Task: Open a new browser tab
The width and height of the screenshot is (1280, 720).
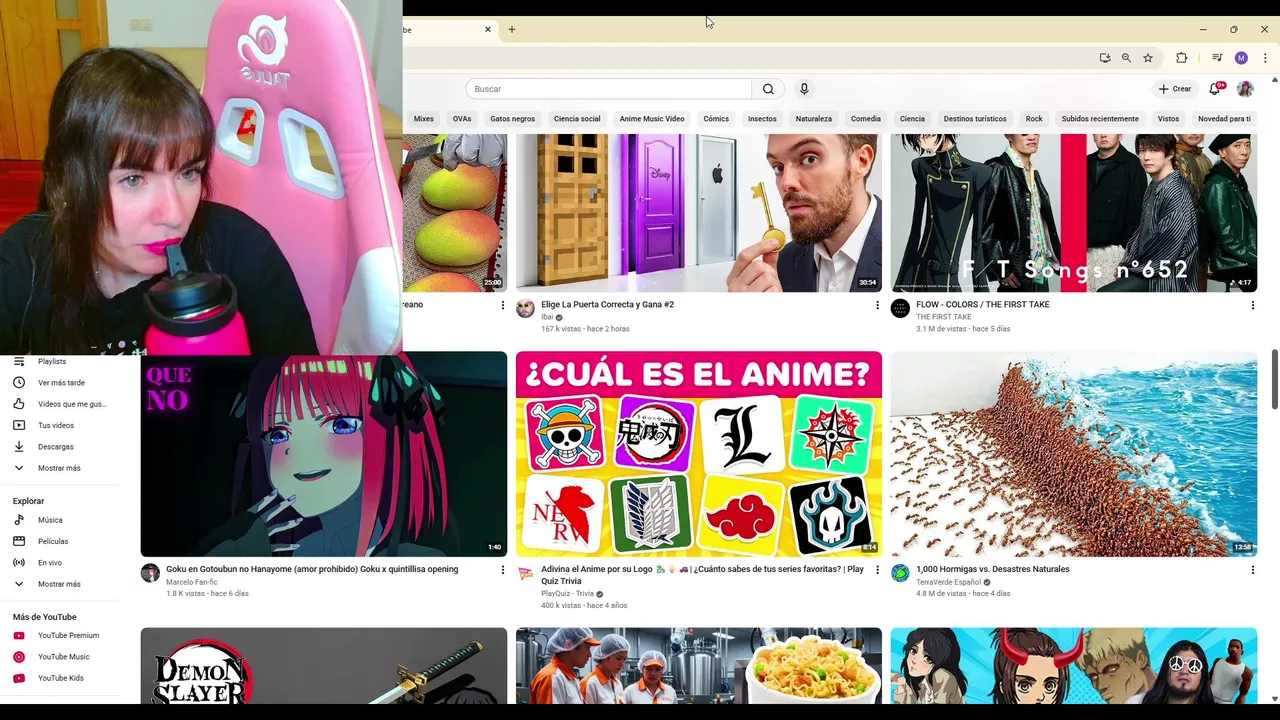Action: [512, 29]
